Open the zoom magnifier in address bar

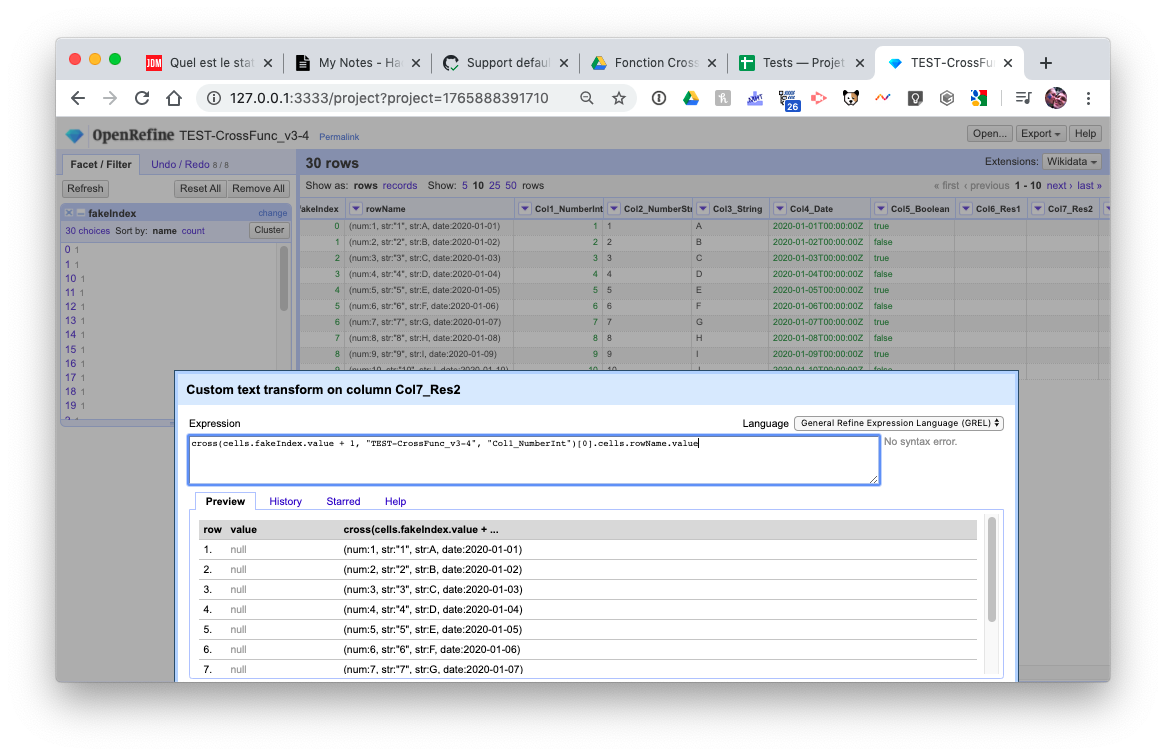(x=587, y=98)
